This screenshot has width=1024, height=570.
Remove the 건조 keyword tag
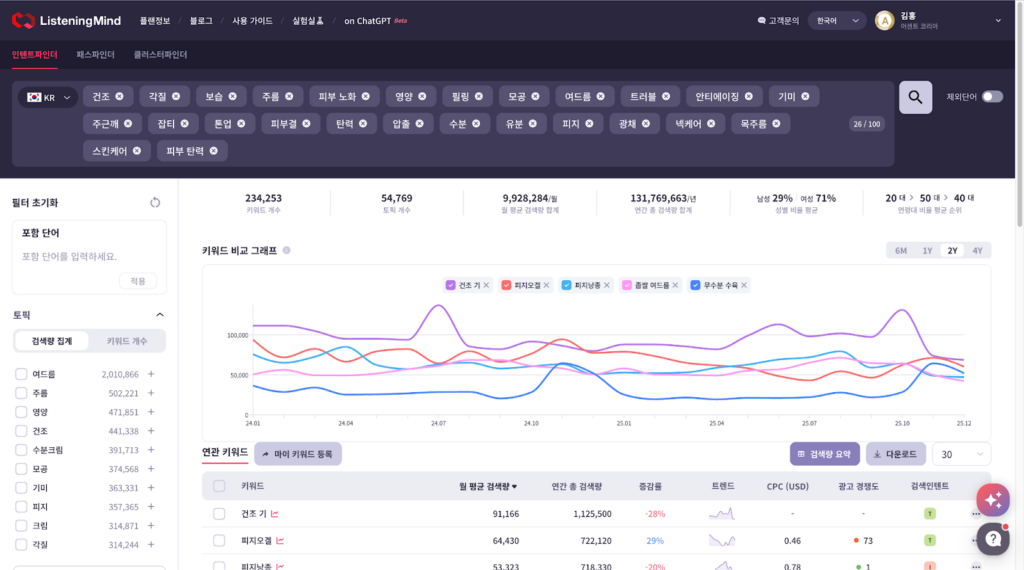point(119,96)
